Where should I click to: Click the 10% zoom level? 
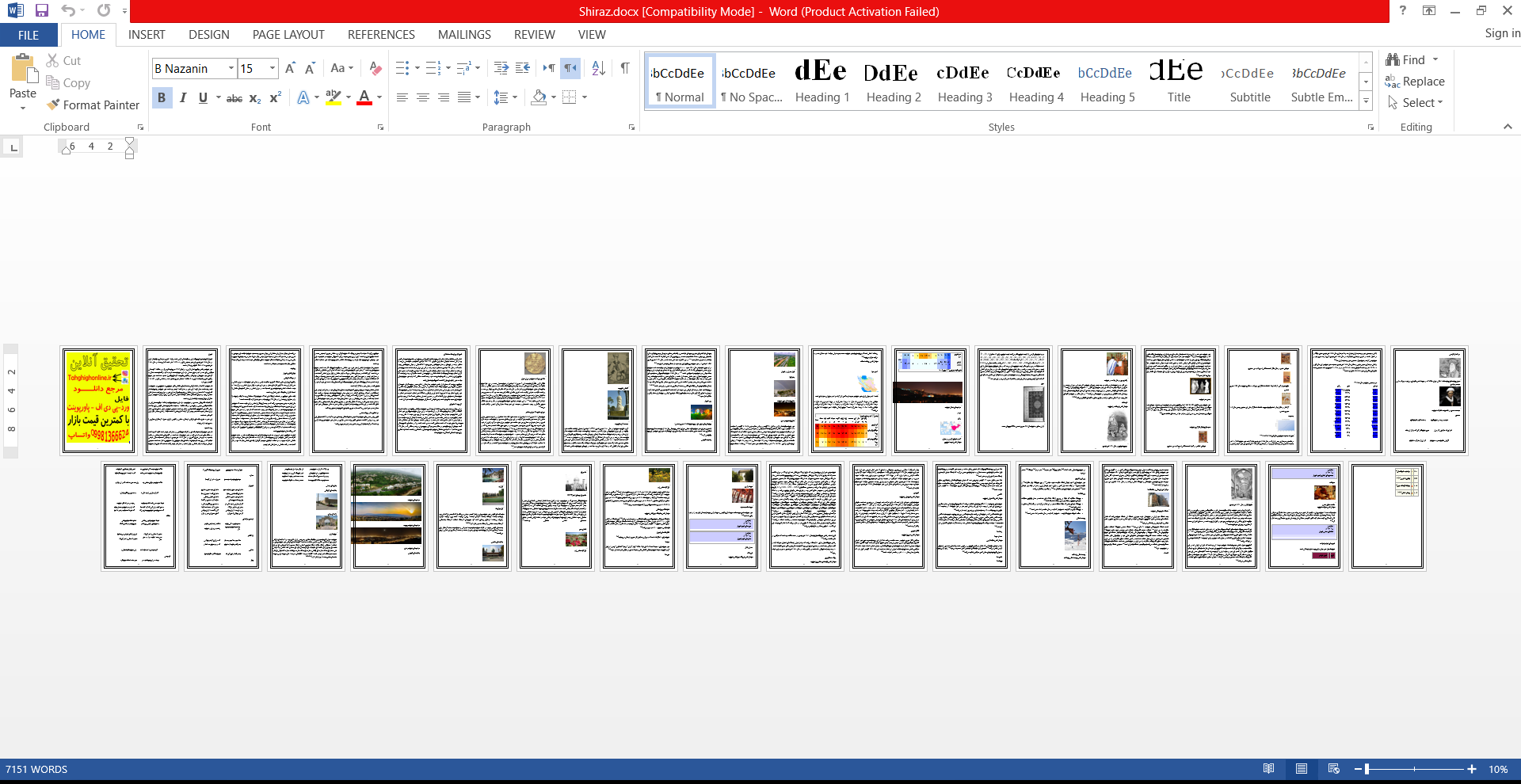pyautogui.click(x=1498, y=770)
